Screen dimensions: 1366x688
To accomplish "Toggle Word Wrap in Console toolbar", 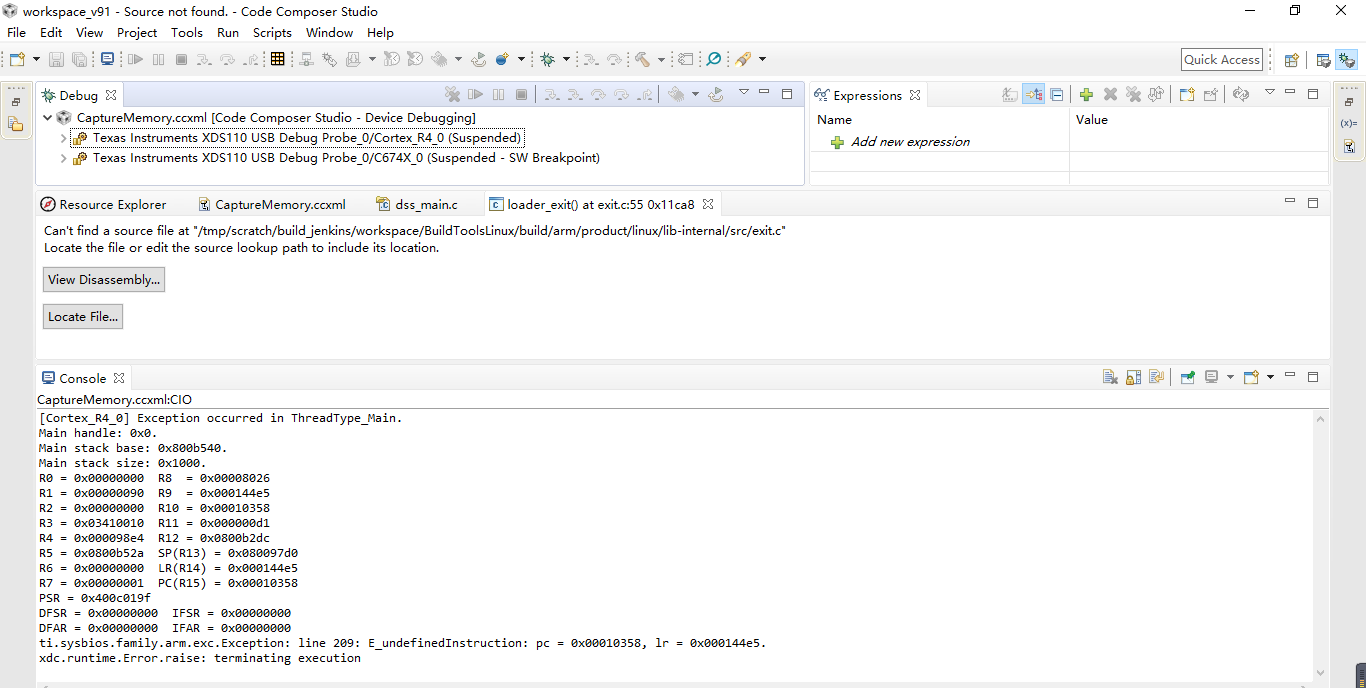I will (x=1156, y=378).
